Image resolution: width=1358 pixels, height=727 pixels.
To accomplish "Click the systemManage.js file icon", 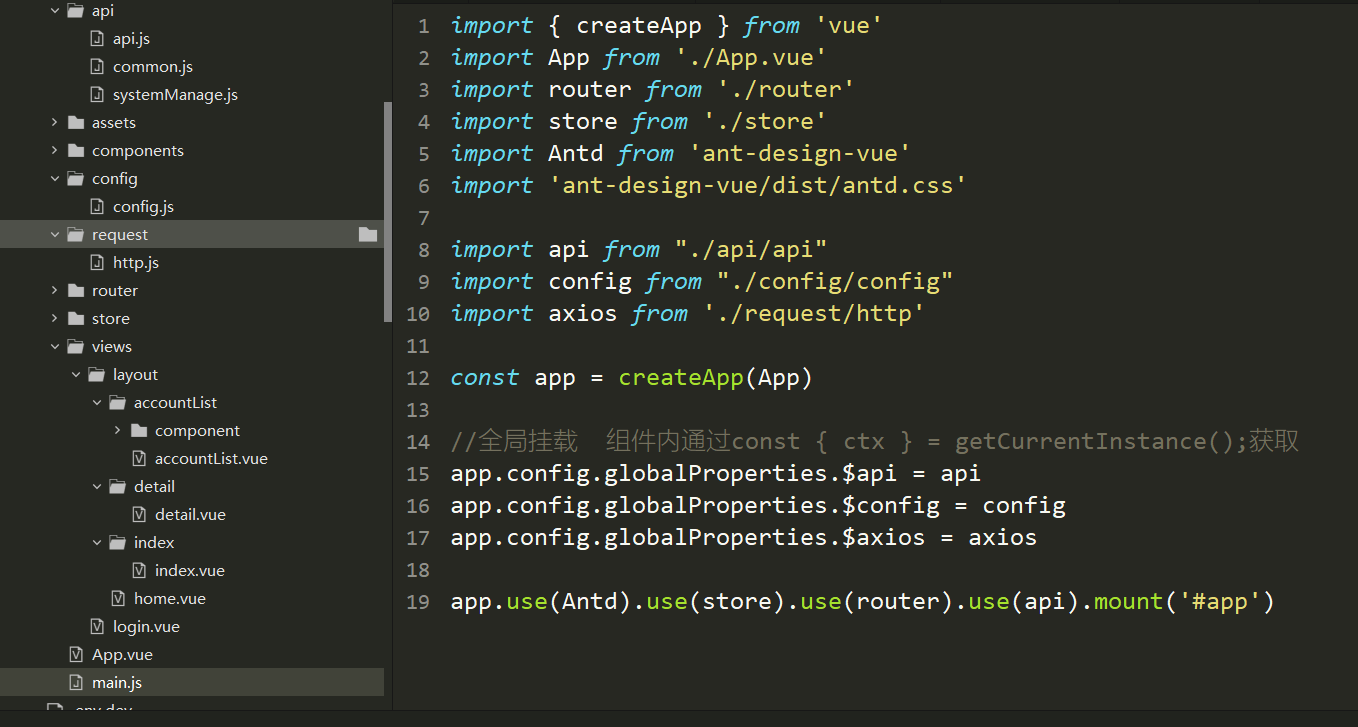I will coord(97,95).
